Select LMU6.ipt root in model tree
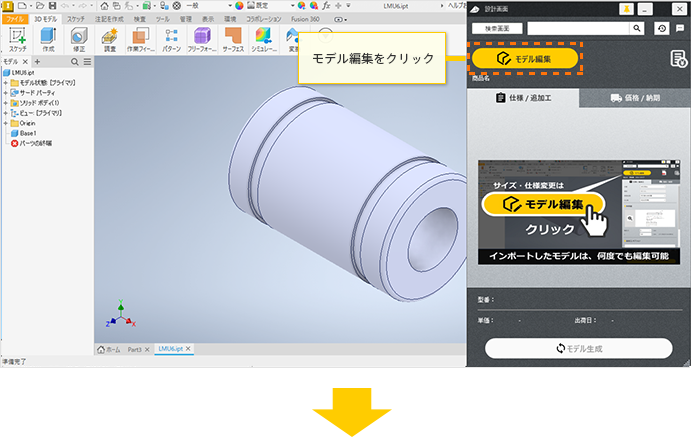The image size is (691, 437). tap(19, 73)
